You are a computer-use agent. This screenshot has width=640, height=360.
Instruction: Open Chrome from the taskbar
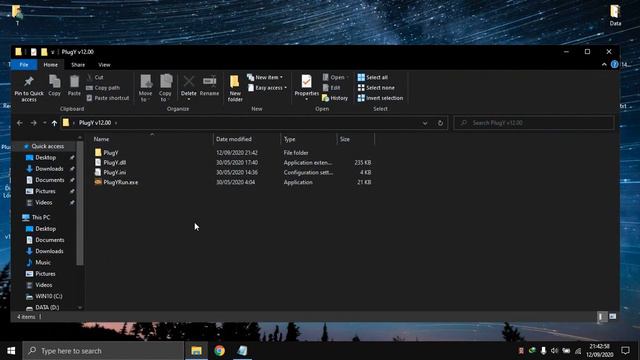pos(219,351)
